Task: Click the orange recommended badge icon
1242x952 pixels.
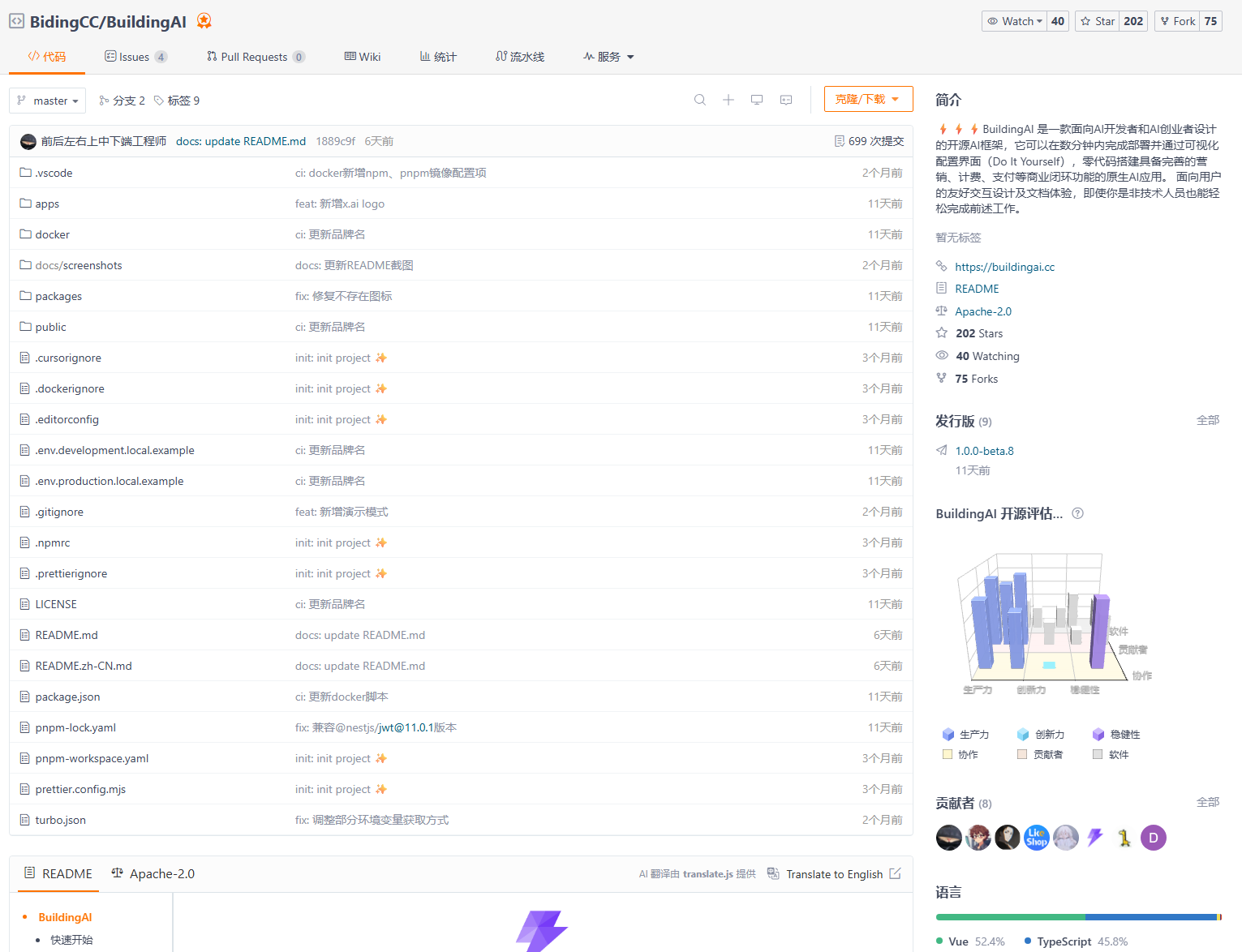Action: click(x=204, y=21)
